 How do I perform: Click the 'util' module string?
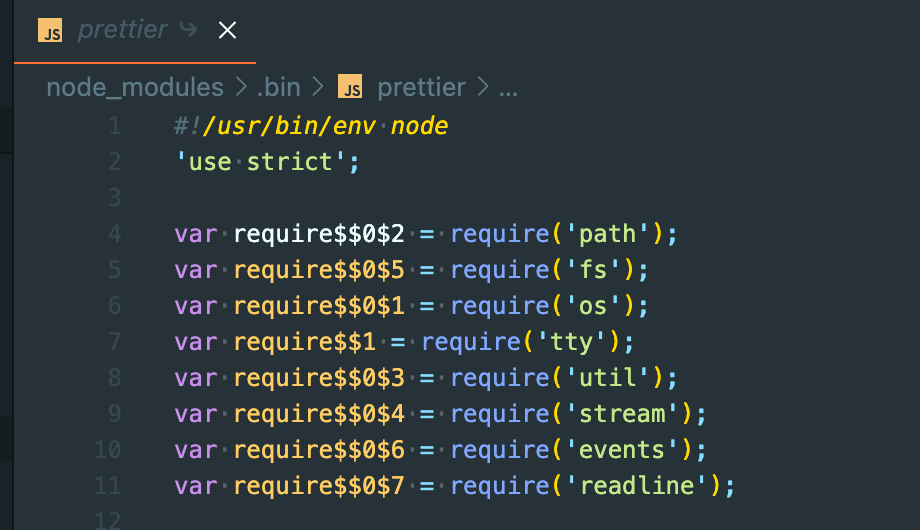click(x=608, y=378)
